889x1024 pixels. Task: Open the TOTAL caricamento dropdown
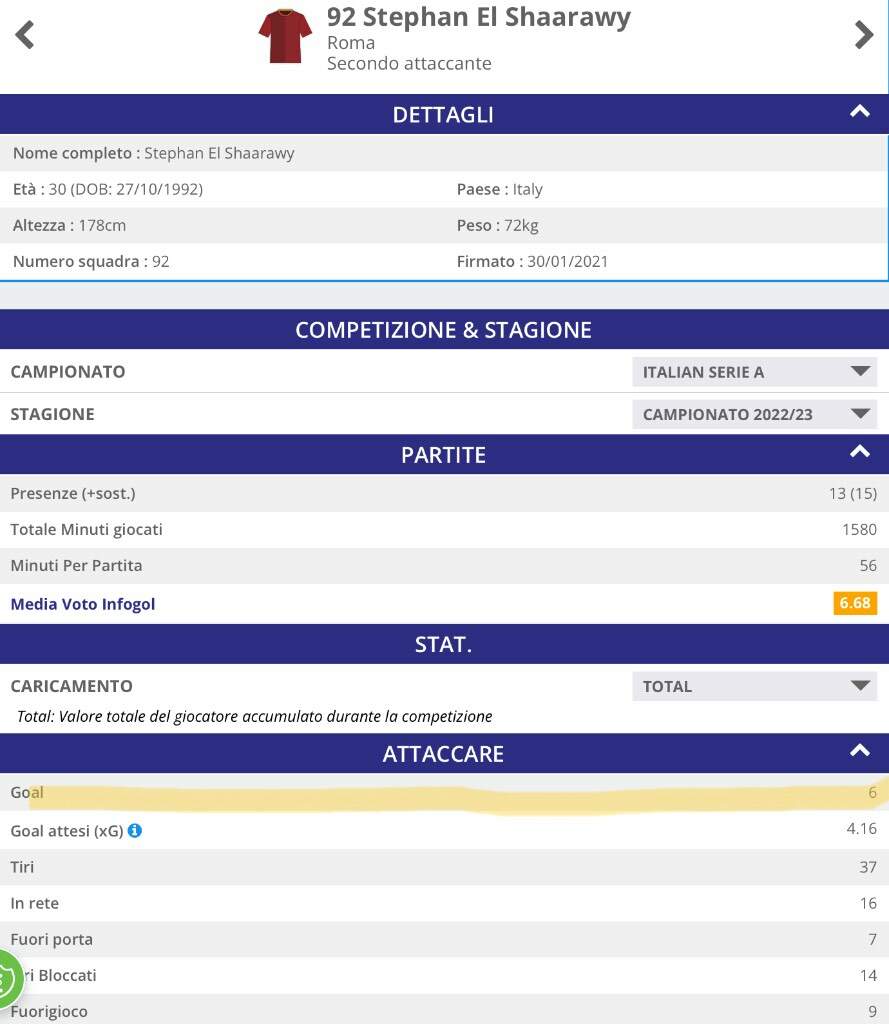coord(754,686)
